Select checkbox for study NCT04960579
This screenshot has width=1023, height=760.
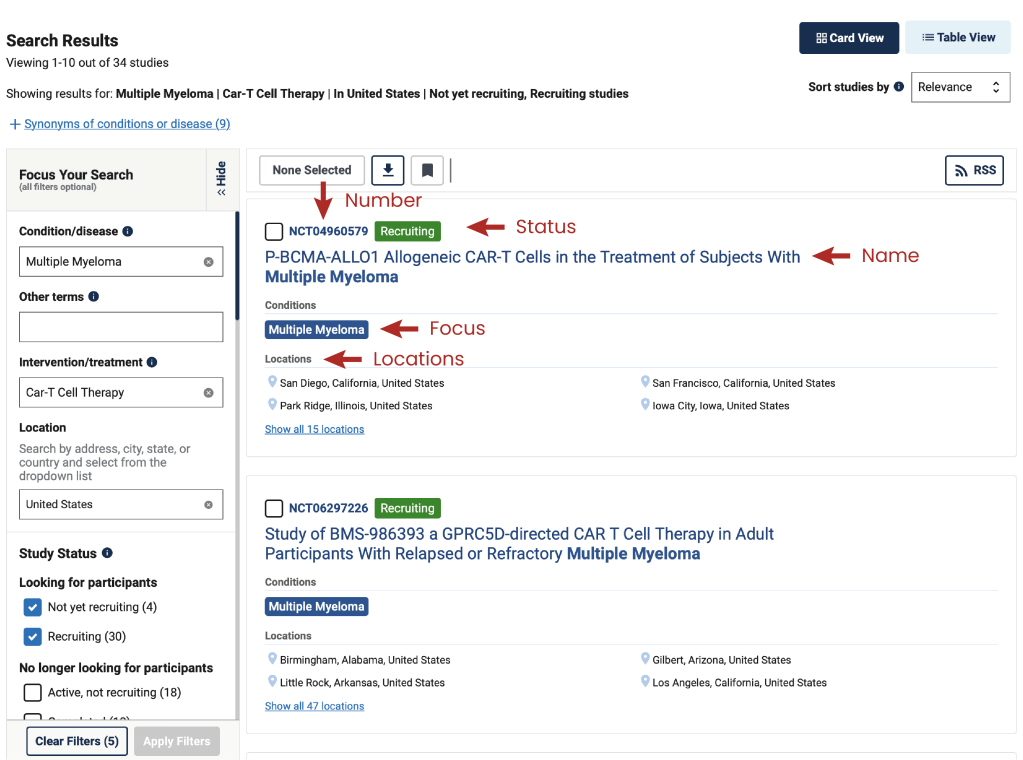tap(274, 231)
